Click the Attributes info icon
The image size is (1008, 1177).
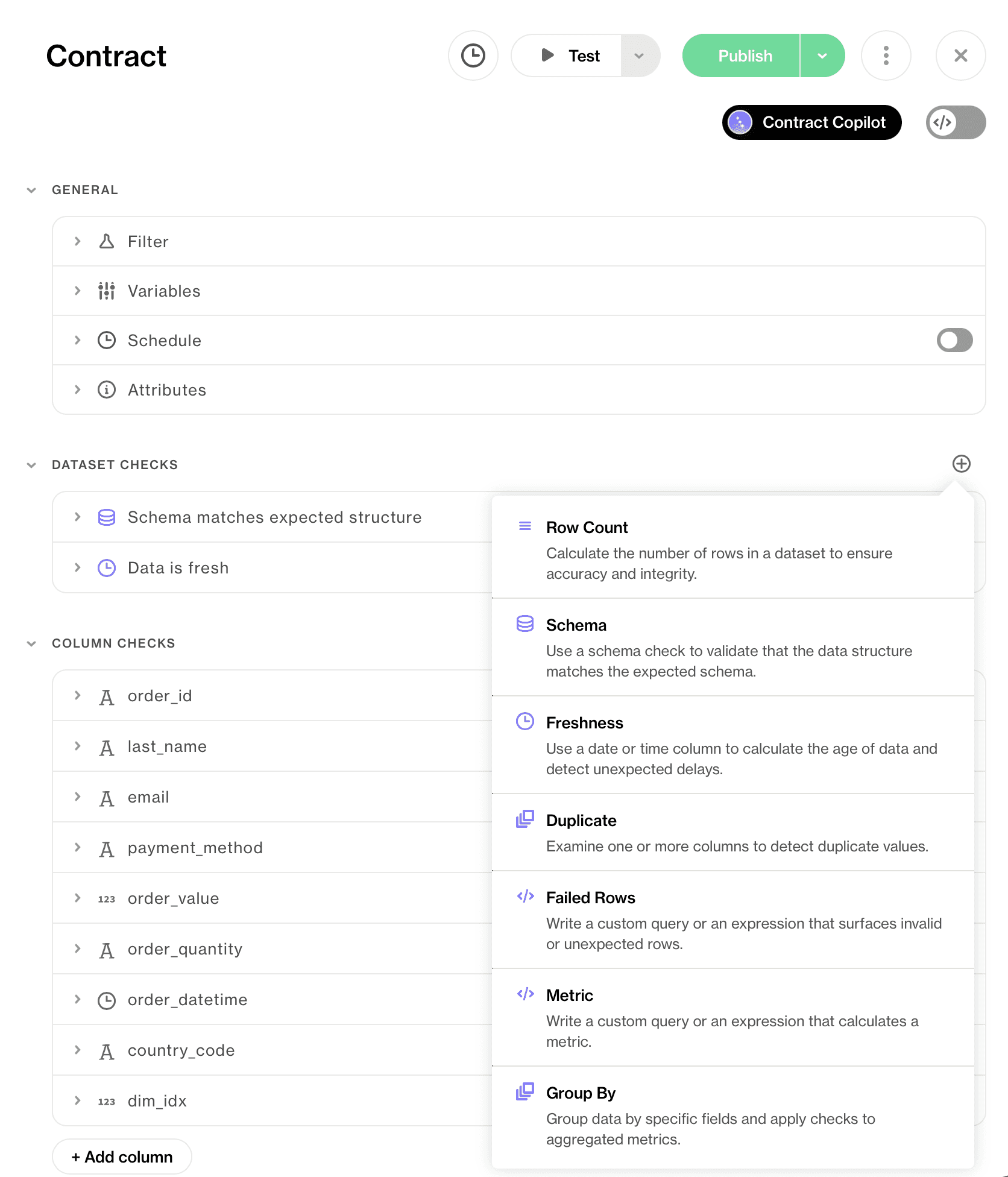[107, 390]
